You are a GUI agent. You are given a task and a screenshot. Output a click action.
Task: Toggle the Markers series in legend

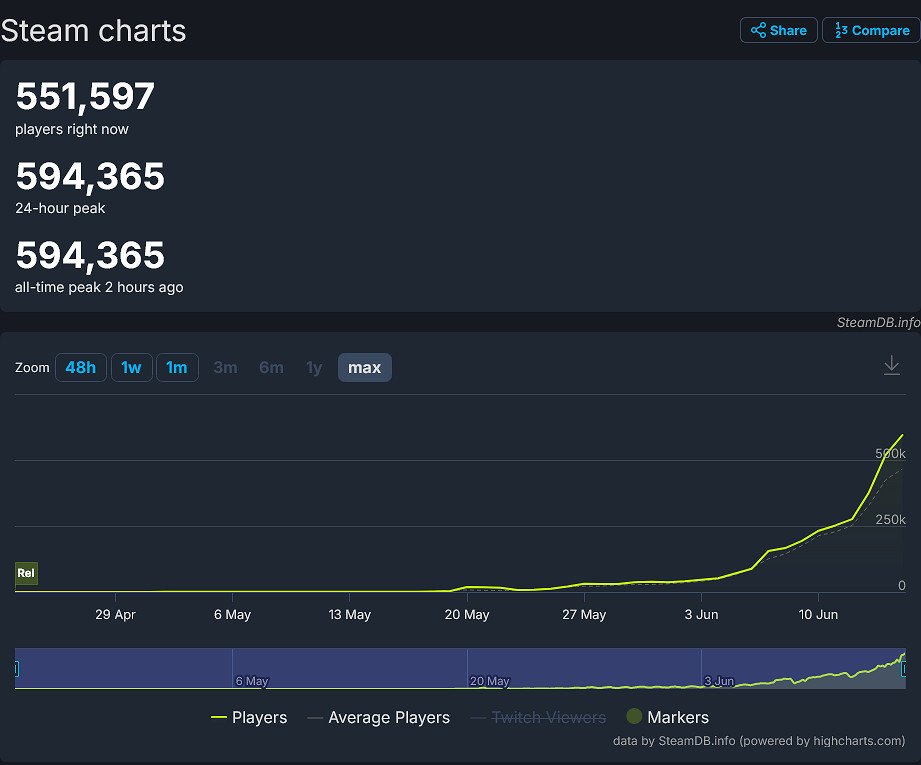(667, 717)
